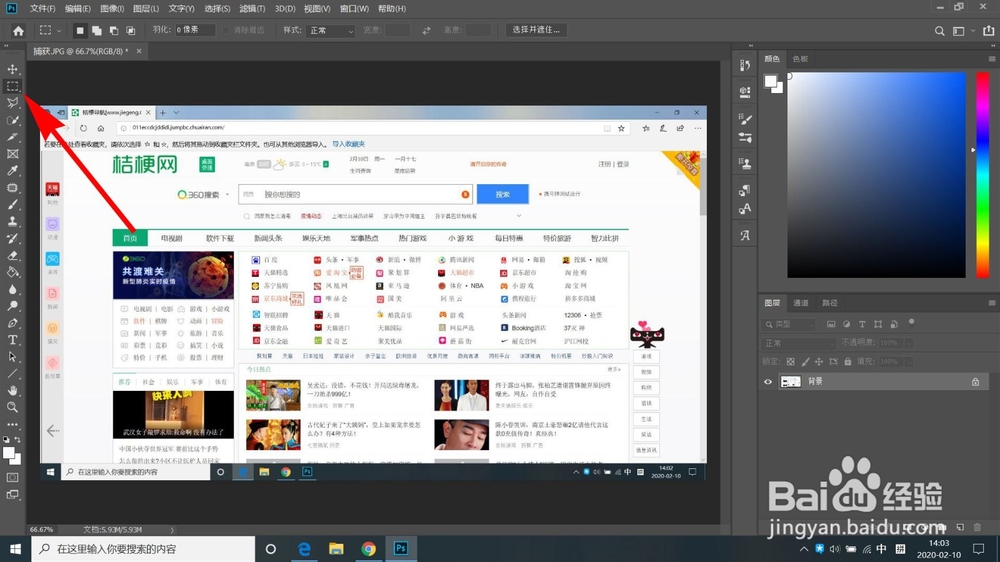Select the History Brush tool
Viewport: 1000px width, 562px height.
tap(12, 239)
